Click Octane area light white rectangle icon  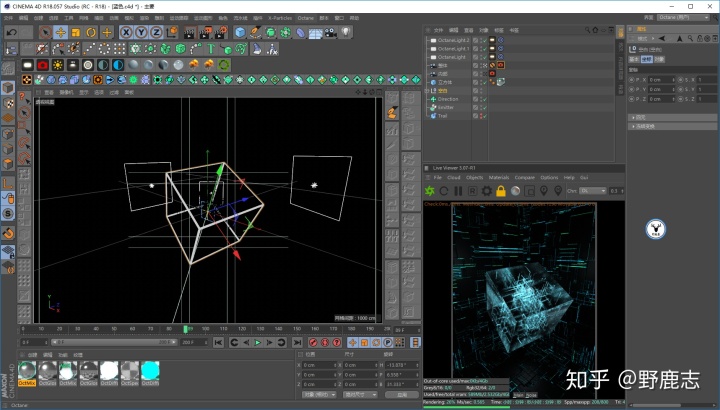(28, 65)
